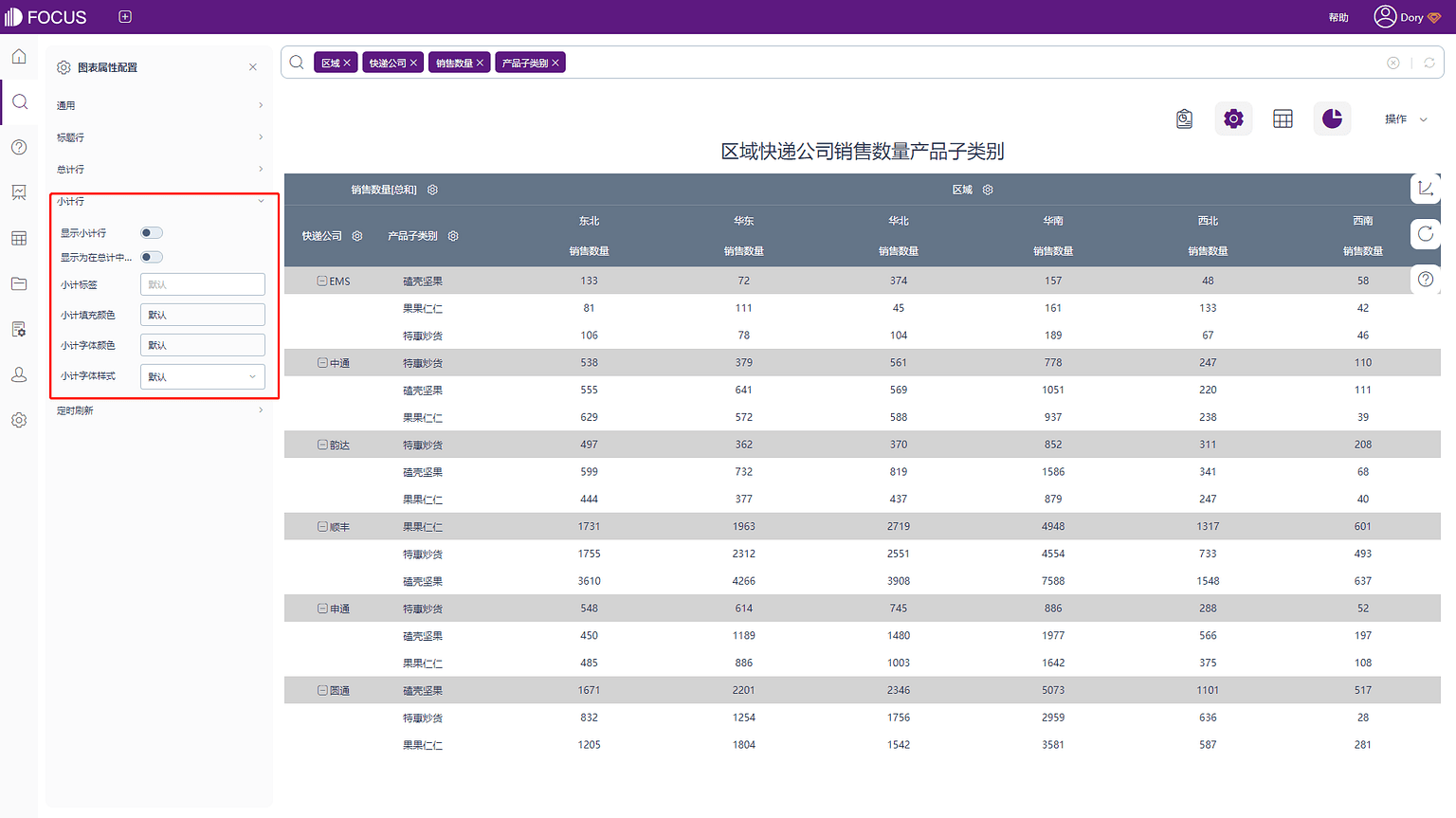This screenshot has height=818, width=1456.
Task: Collapse the 顺丰 row group
Action: [322, 527]
